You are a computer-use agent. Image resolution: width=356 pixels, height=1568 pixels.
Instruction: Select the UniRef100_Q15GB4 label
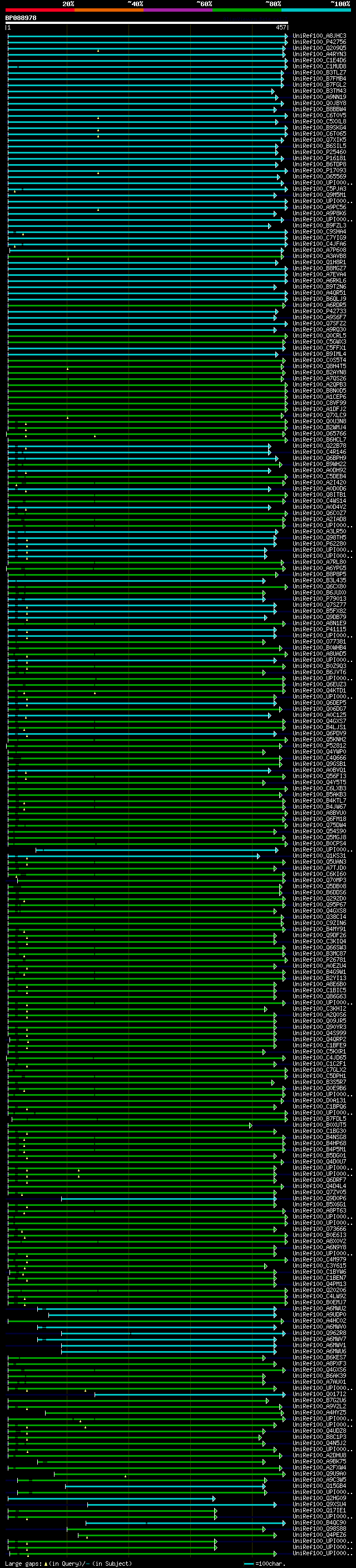tap(319, 1486)
